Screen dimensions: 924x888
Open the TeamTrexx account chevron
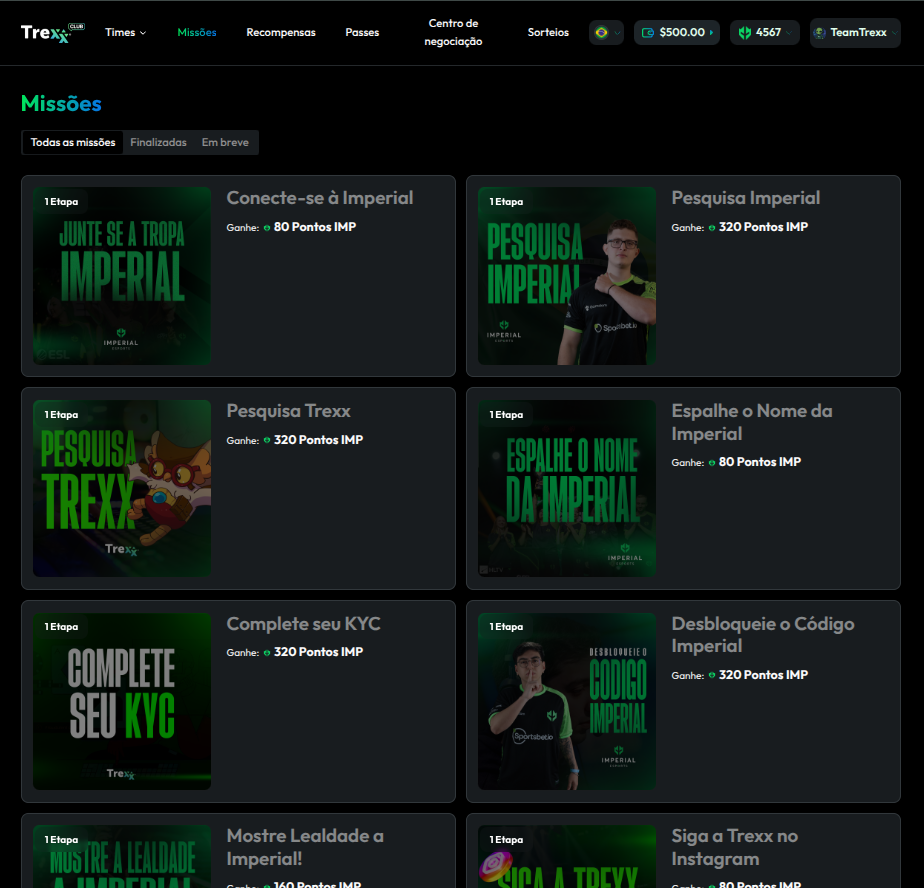pos(894,33)
